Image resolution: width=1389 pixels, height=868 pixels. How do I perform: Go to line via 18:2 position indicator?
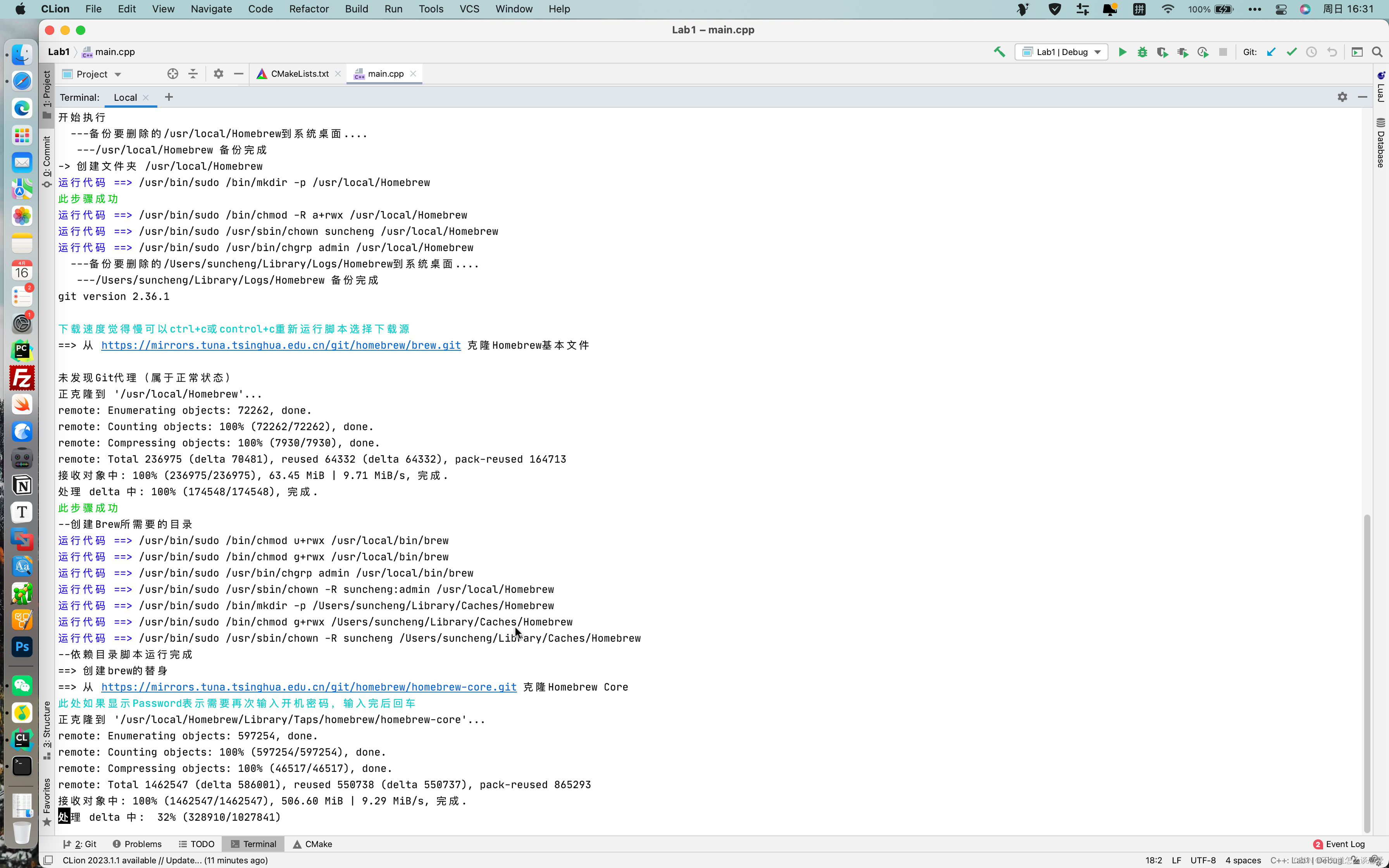pos(1154,860)
